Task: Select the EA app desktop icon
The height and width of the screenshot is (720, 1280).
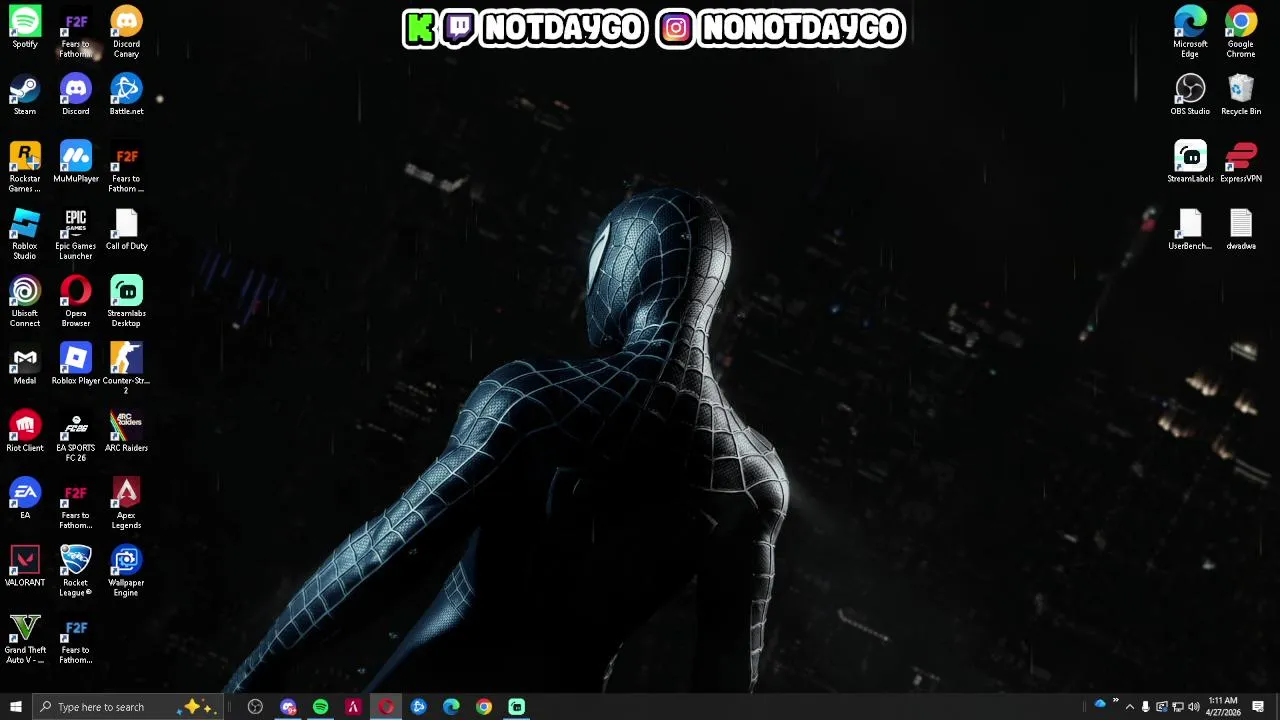Action: [25, 498]
